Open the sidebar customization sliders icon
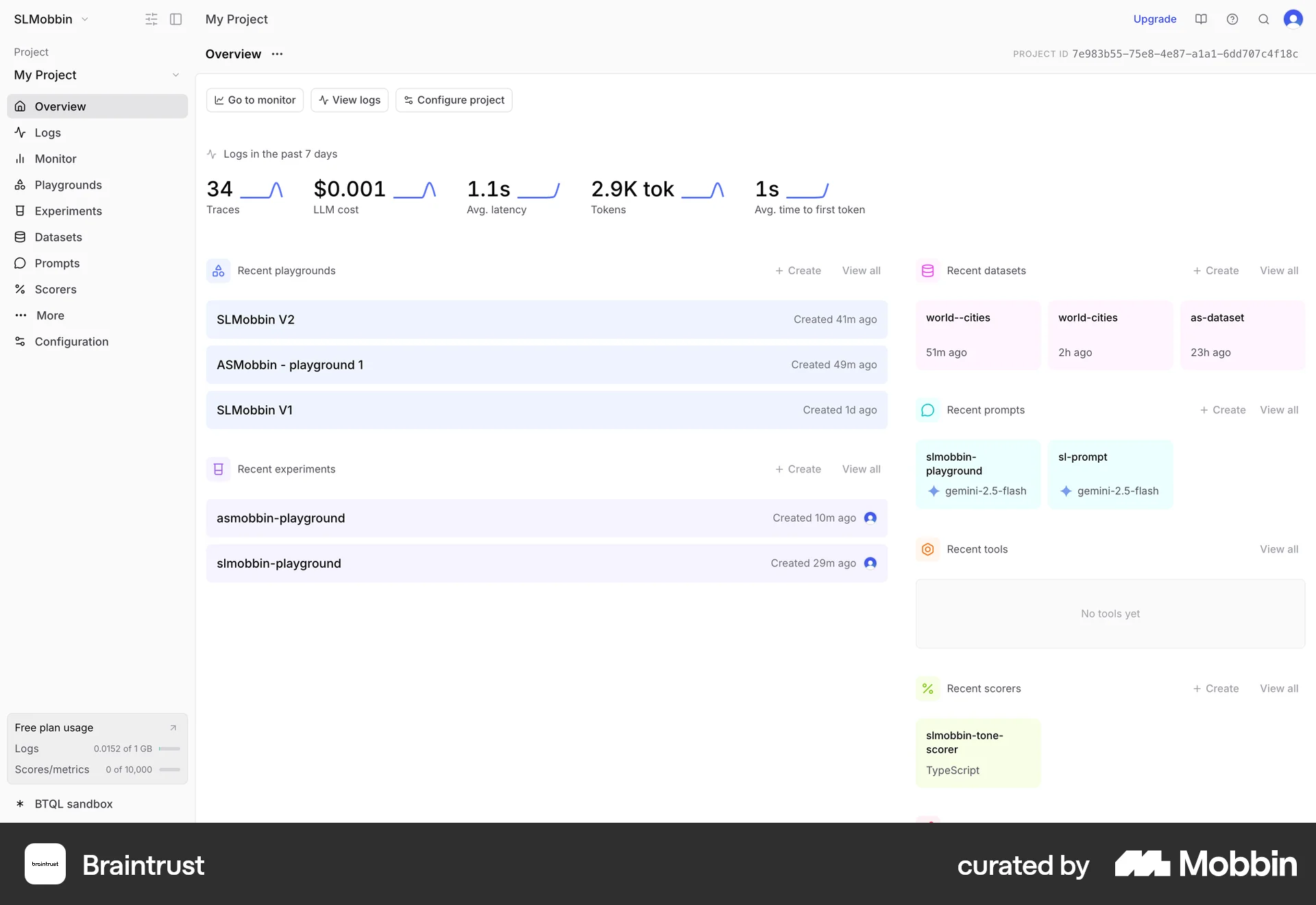The height and width of the screenshot is (905, 1316). (151, 19)
